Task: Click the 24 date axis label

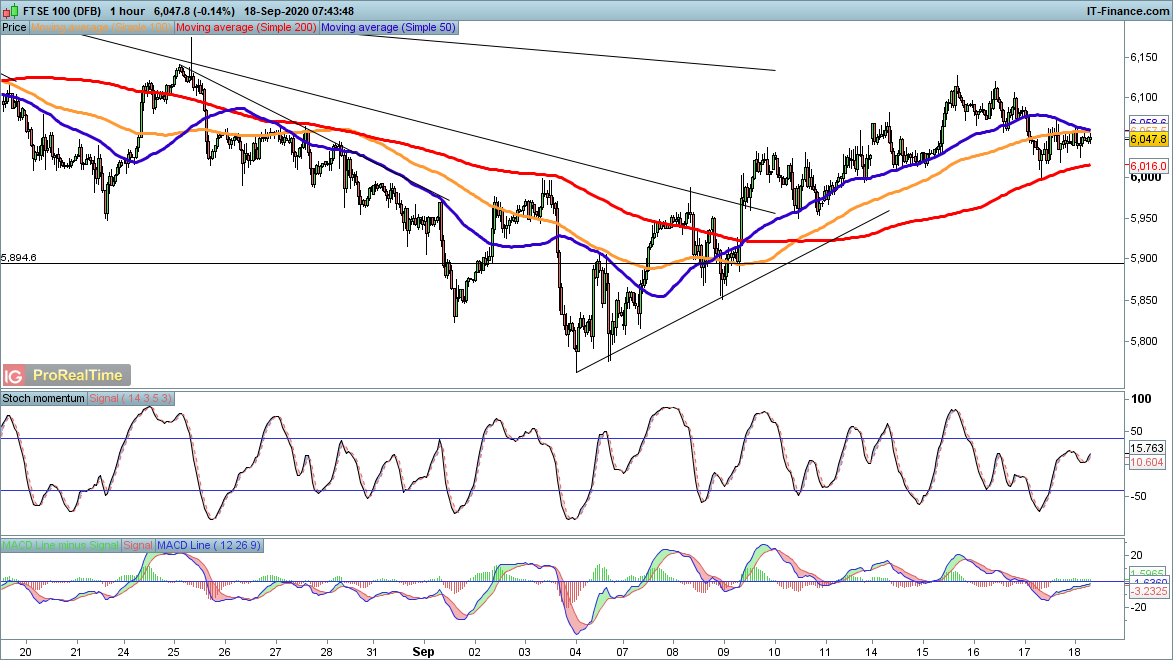Action: tap(123, 652)
